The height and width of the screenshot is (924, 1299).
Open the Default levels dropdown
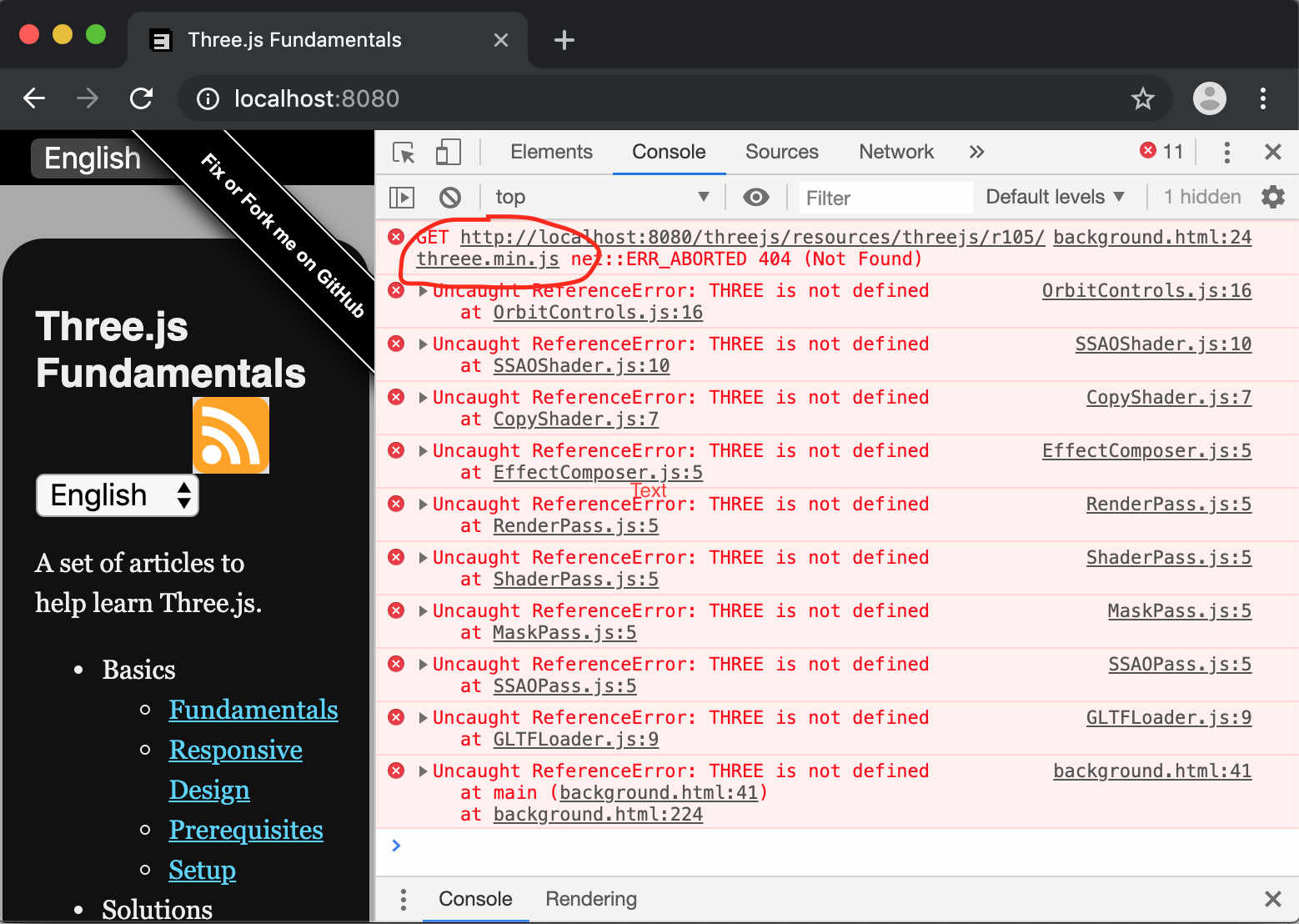tap(1054, 198)
